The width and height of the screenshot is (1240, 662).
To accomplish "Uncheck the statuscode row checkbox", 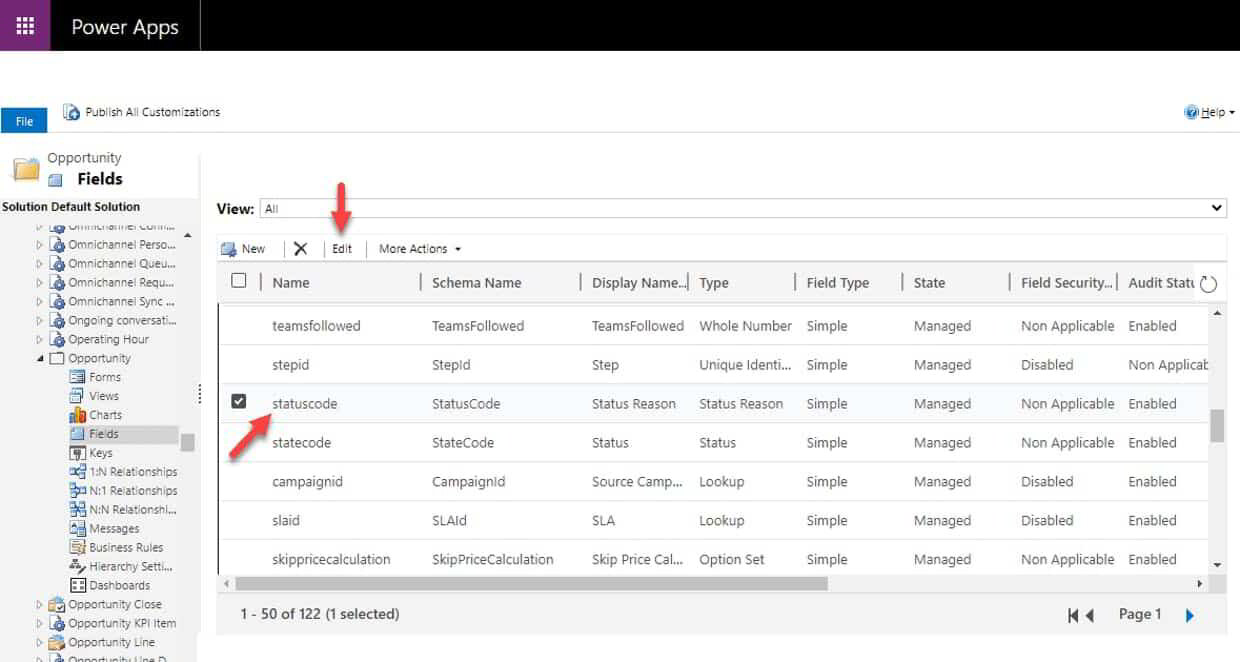I will pos(241,403).
